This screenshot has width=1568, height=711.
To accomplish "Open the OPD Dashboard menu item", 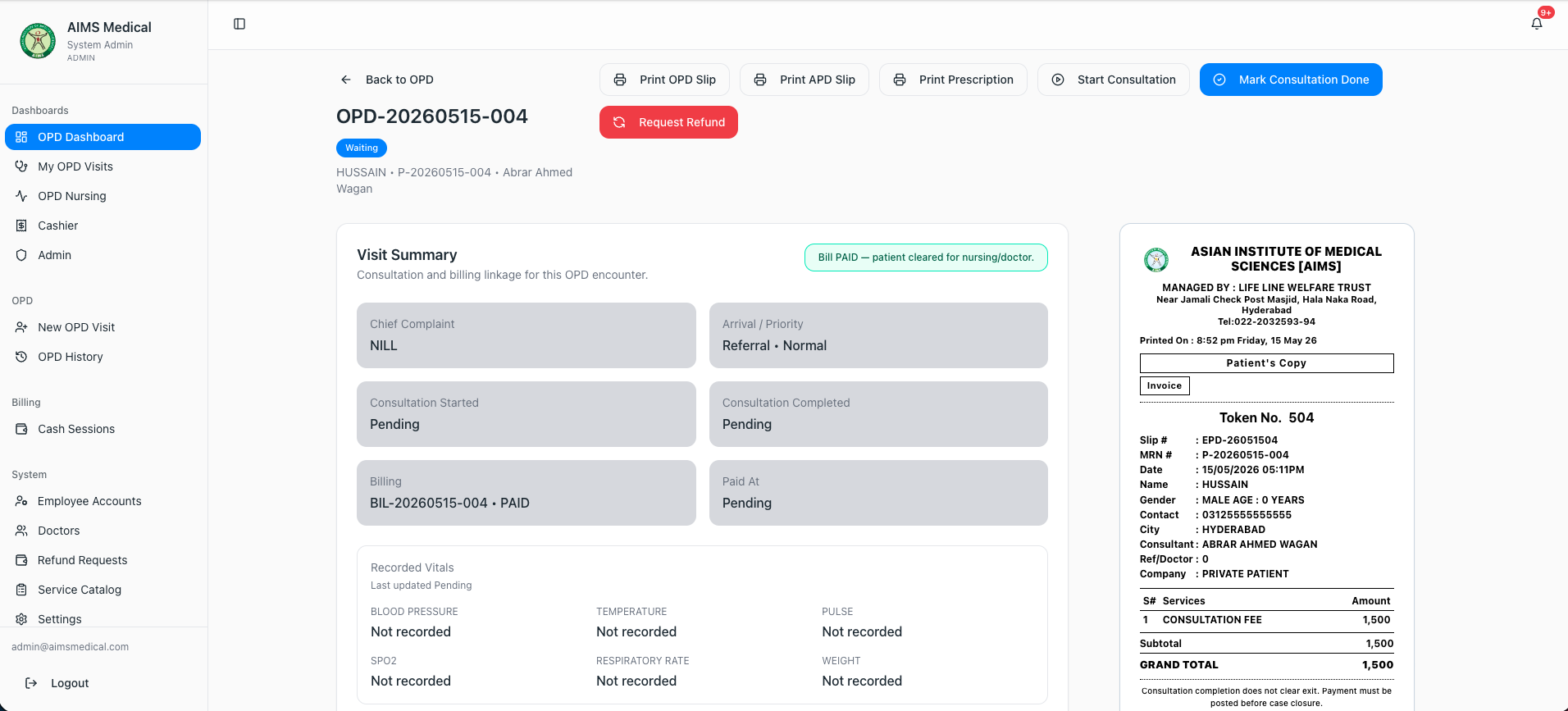I will coord(103,137).
